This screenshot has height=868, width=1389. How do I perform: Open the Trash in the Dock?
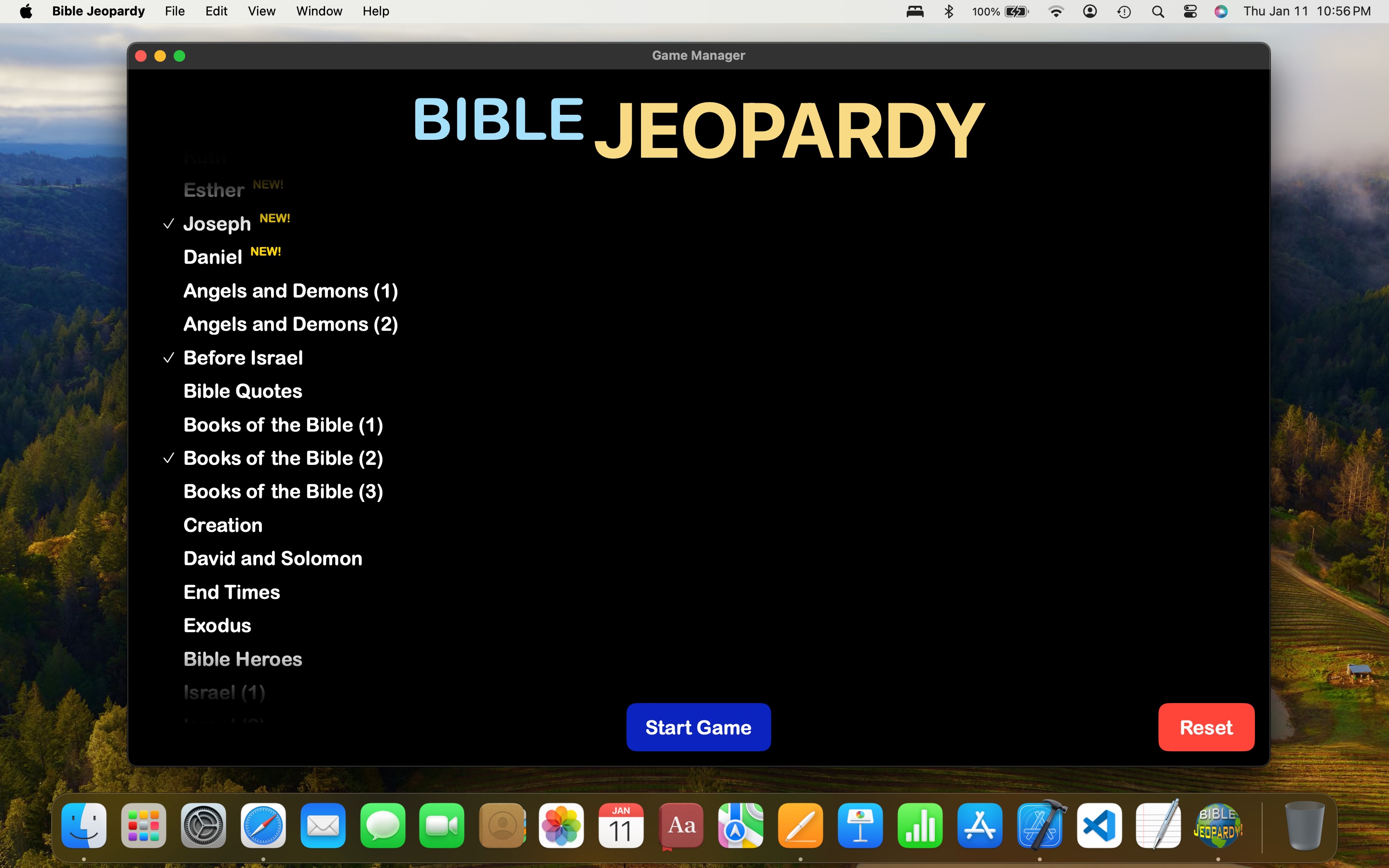pyautogui.click(x=1305, y=825)
